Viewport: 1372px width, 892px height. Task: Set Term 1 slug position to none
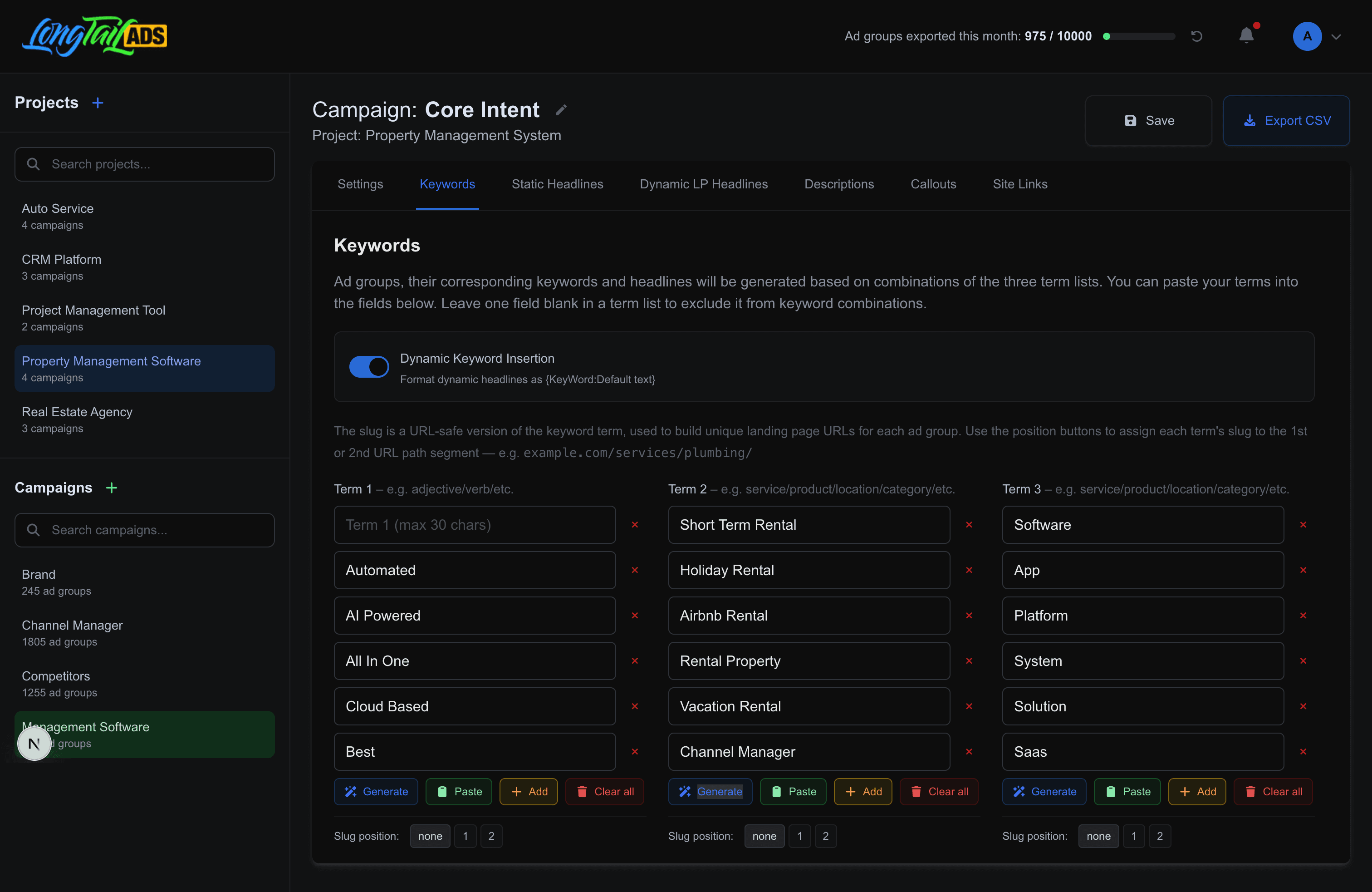coord(430,836)
